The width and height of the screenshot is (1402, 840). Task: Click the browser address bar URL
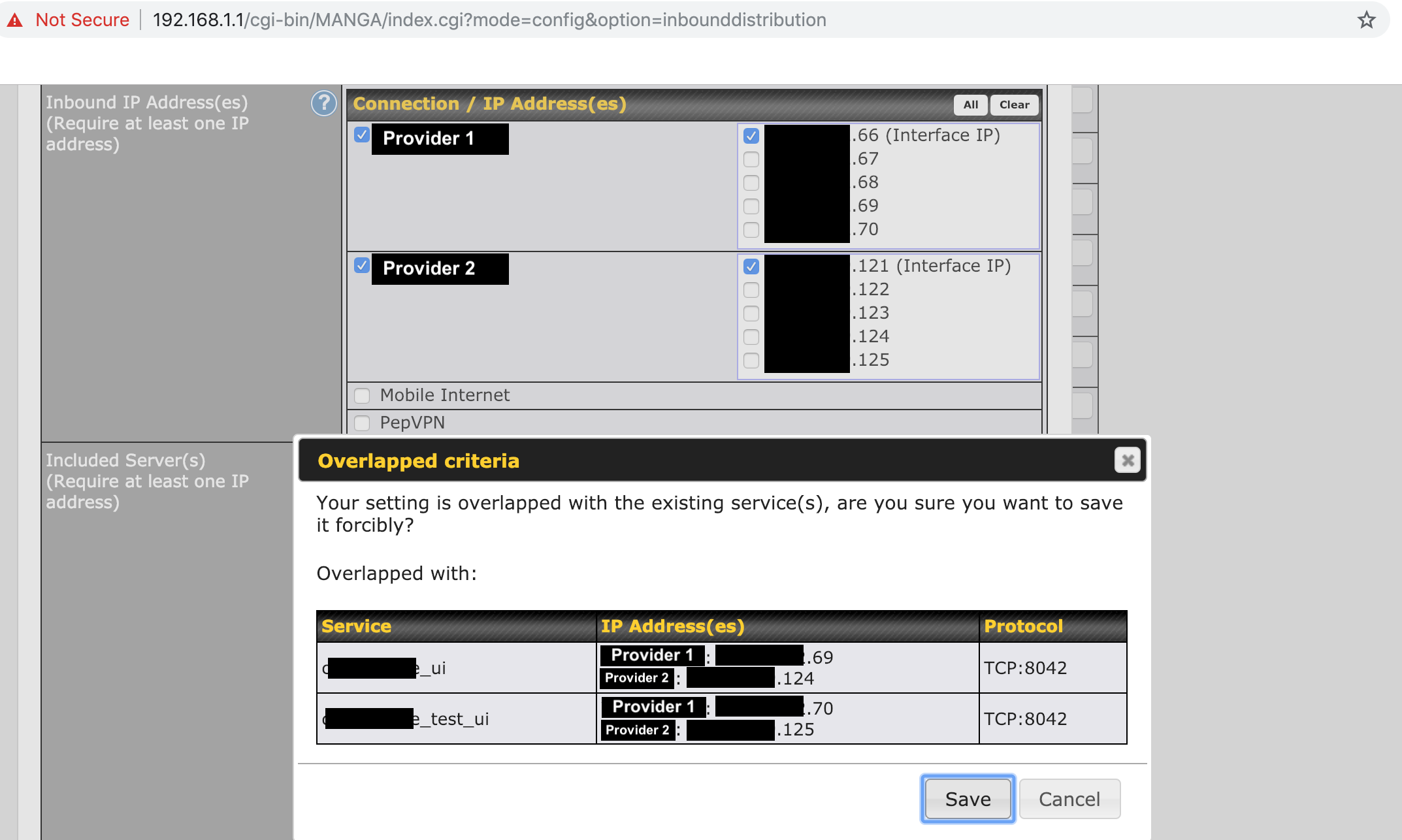[x=489, y=20]
